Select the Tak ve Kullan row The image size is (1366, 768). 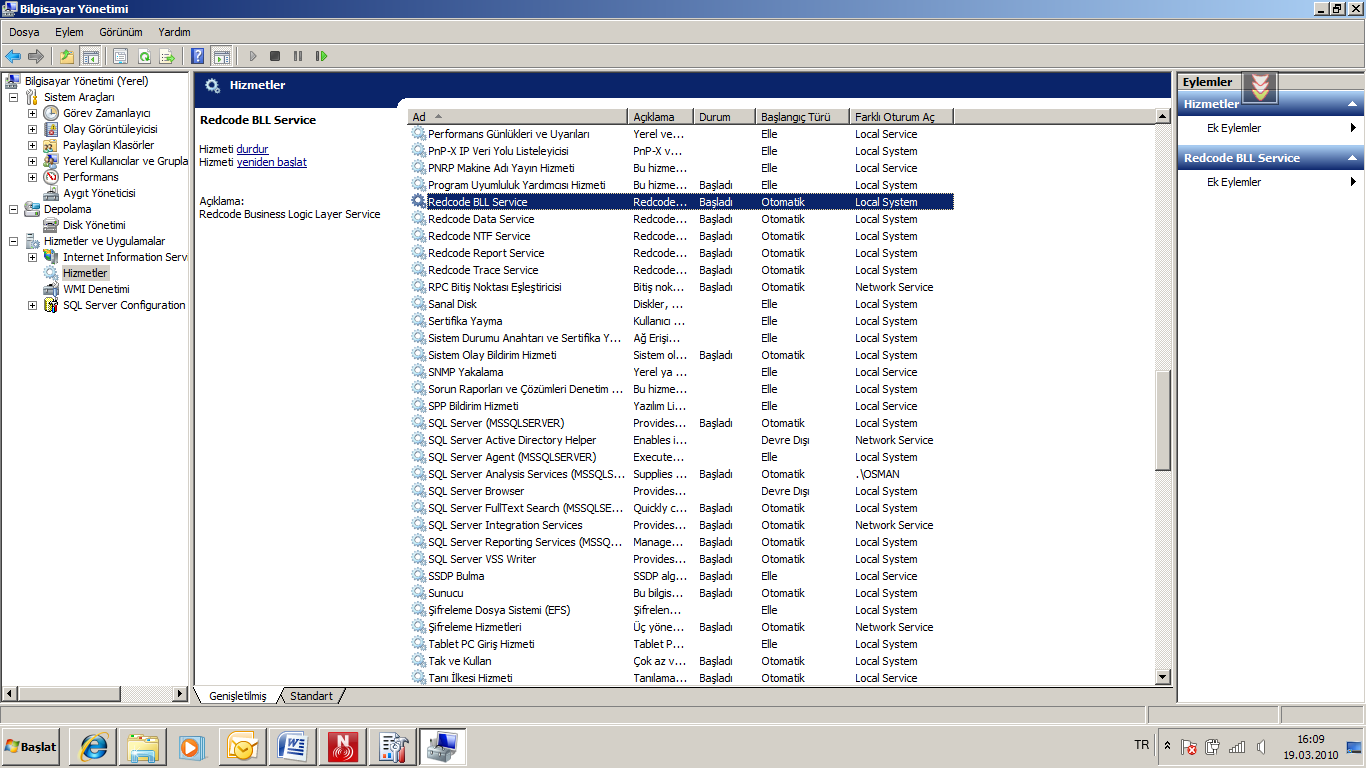681,661
